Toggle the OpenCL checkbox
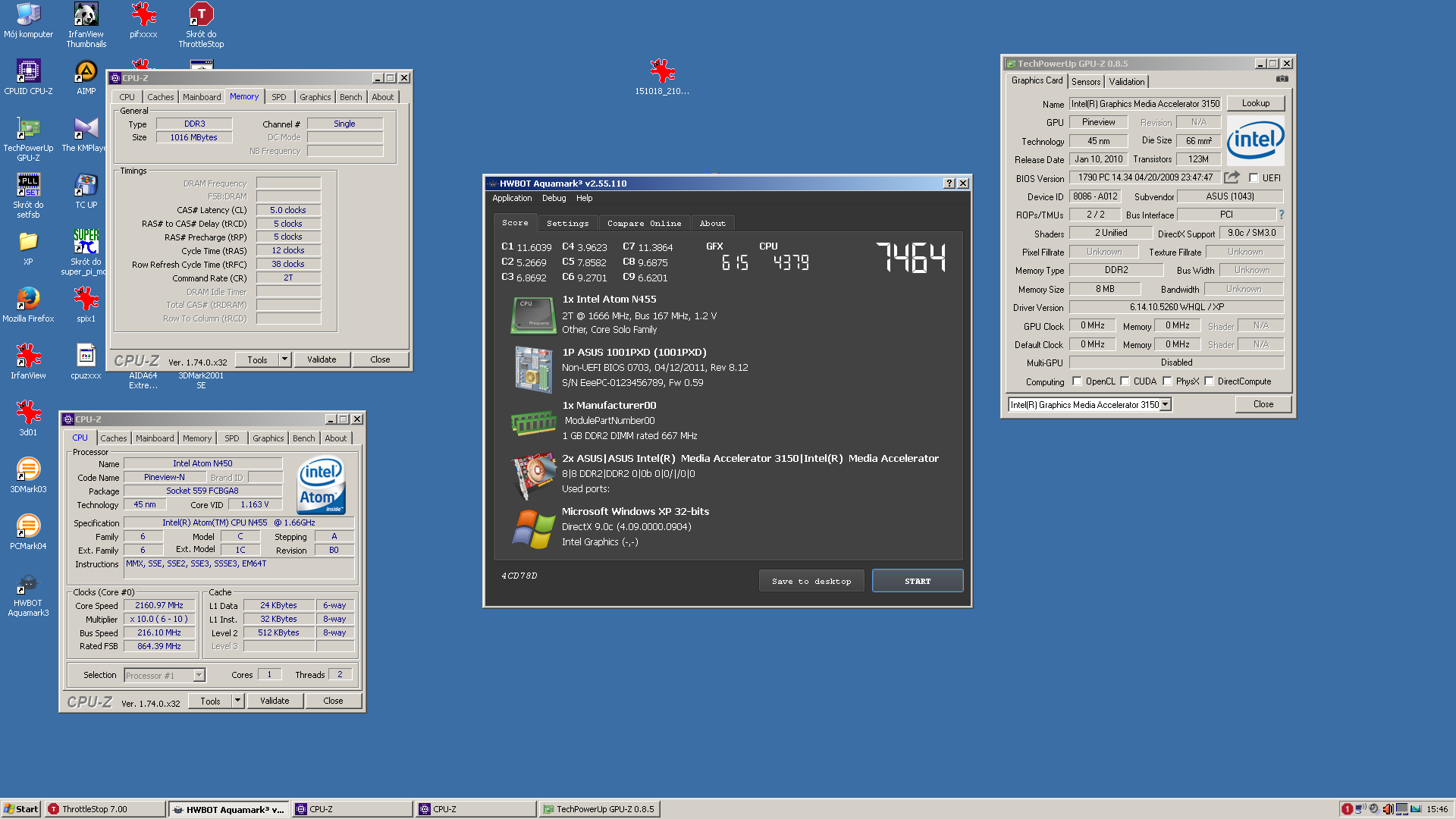This screenshot has width=1456, height=819. click(x=1077, y=381)
